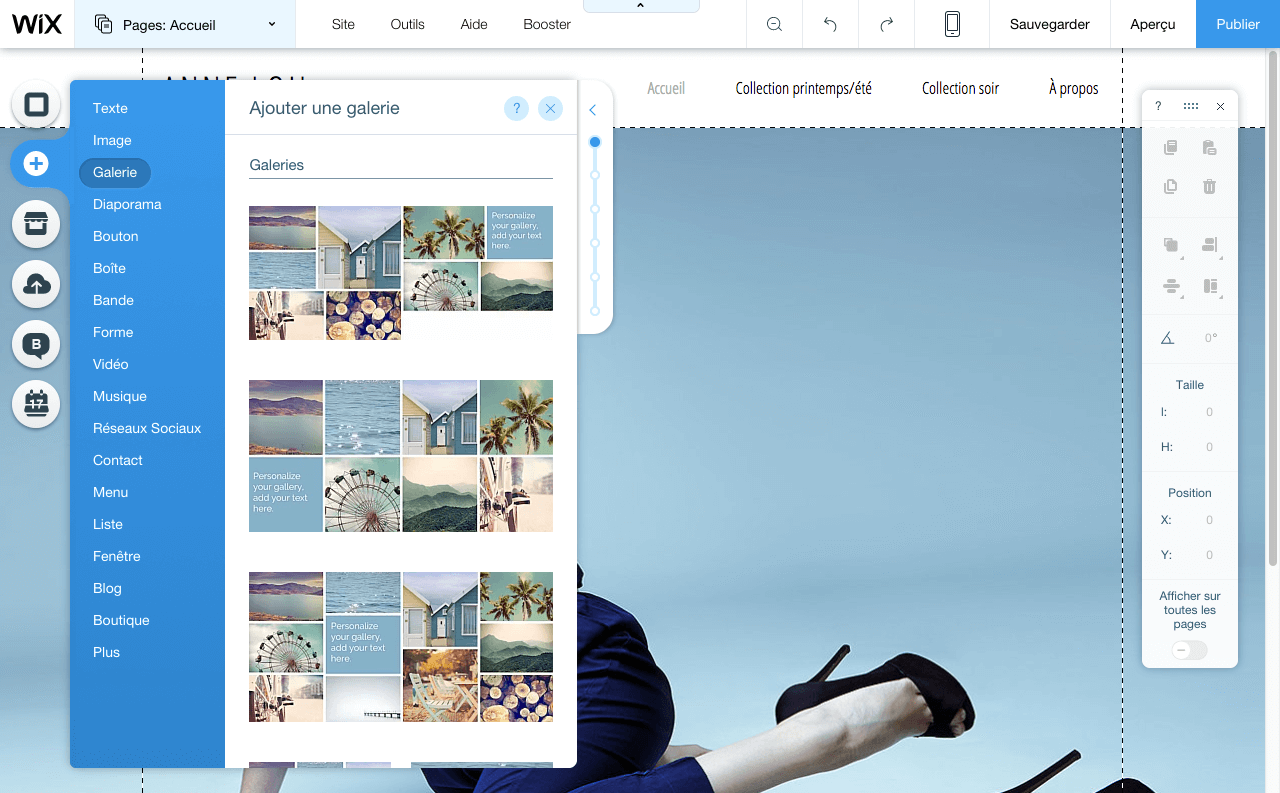Screen dimensions: 1280x793
Task: Click Sauvegarder to save the site
Action: pyautogui.click(x=1049, y=24)
